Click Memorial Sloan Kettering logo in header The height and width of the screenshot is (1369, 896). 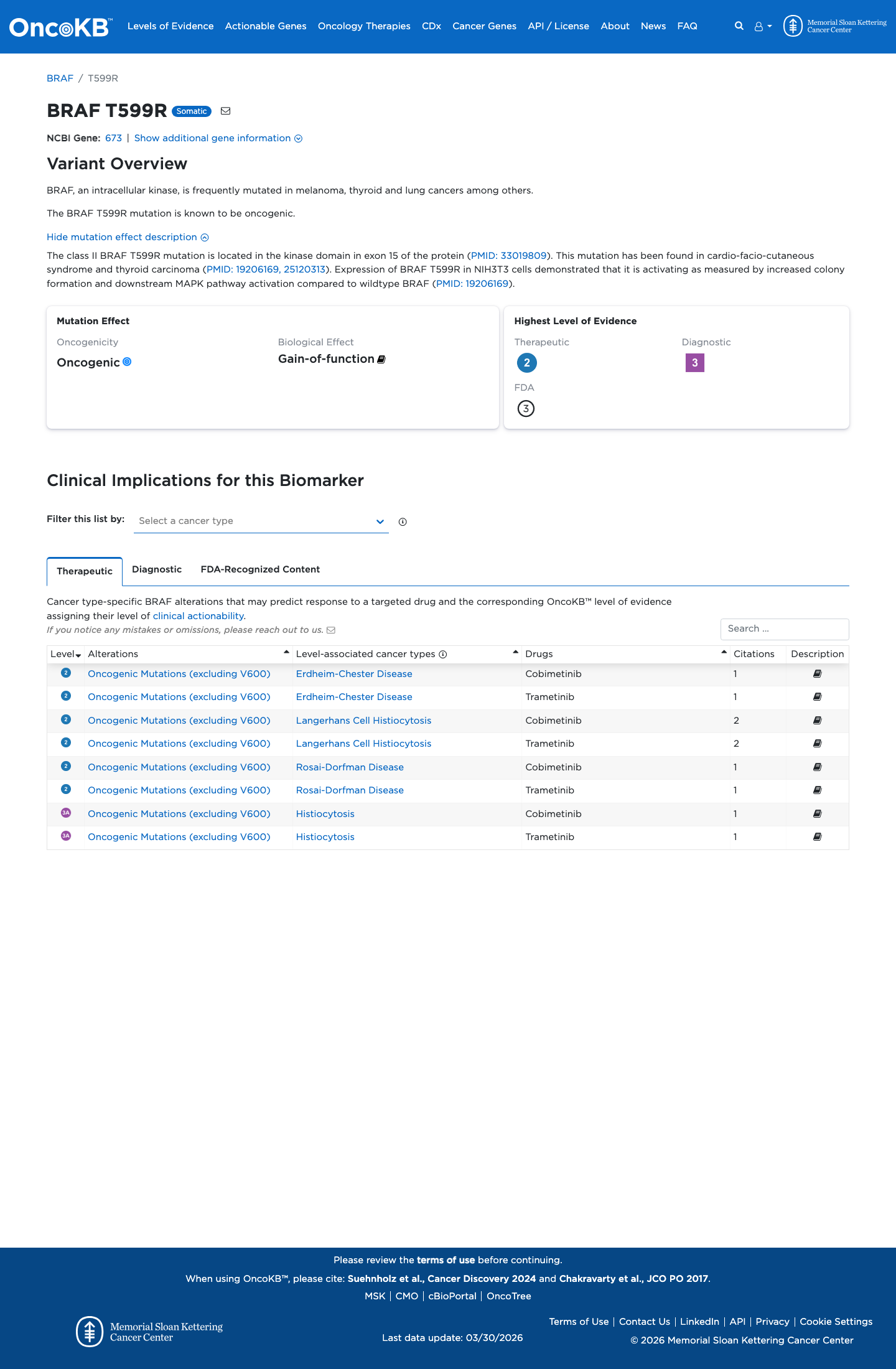coord(834,26)
